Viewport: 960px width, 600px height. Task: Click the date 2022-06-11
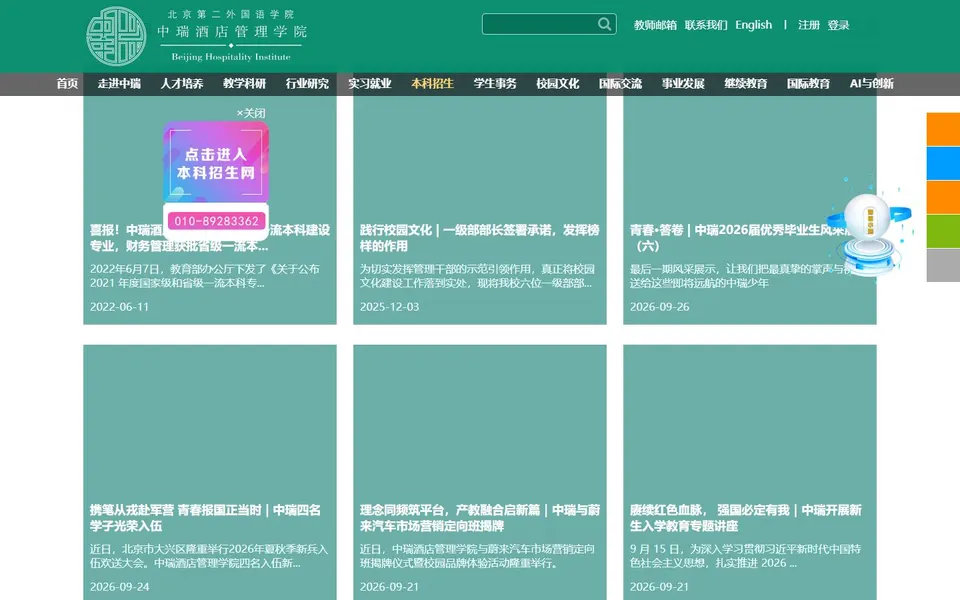[119, 307]
